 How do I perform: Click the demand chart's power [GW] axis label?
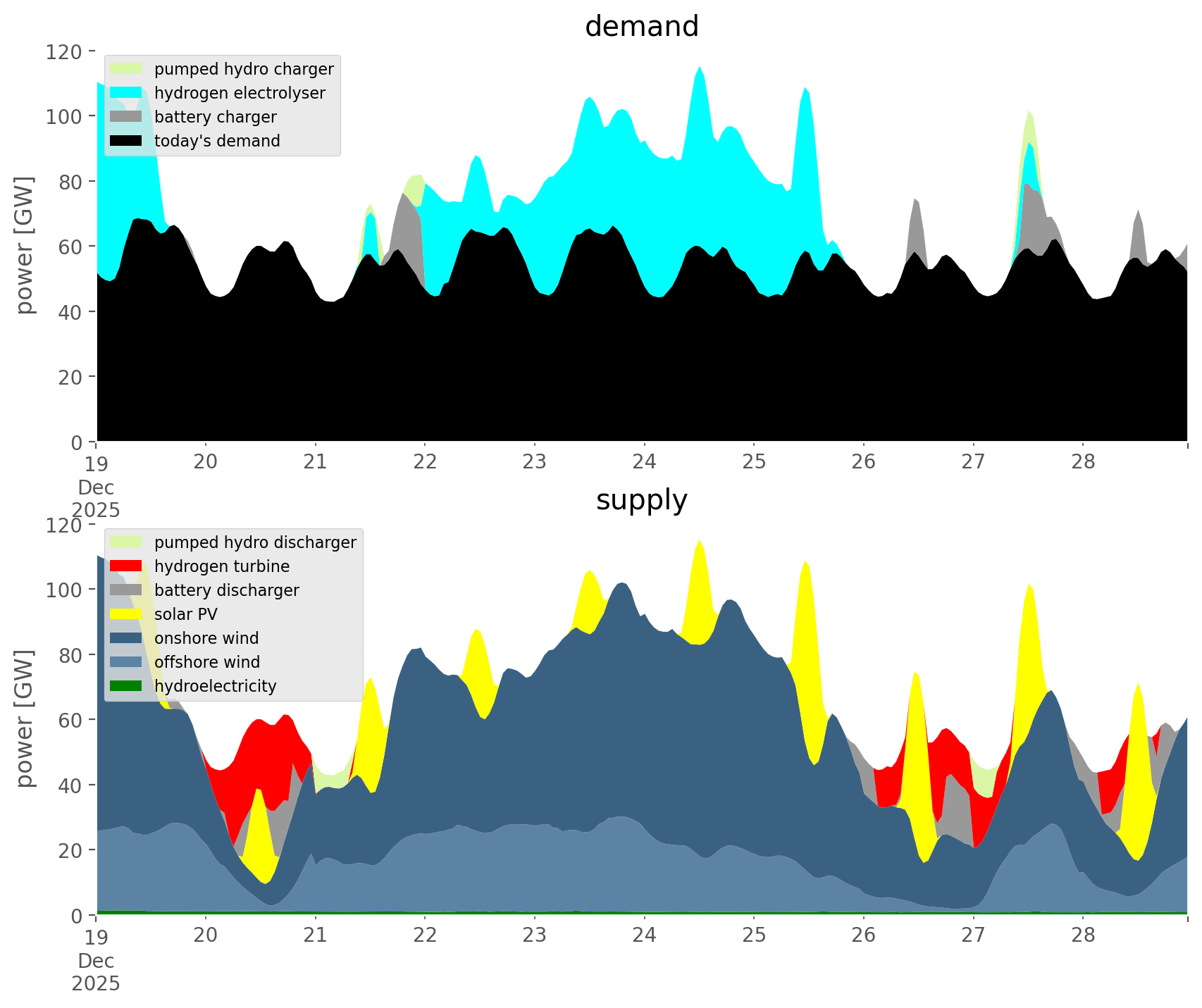click(x=25, y=245)
